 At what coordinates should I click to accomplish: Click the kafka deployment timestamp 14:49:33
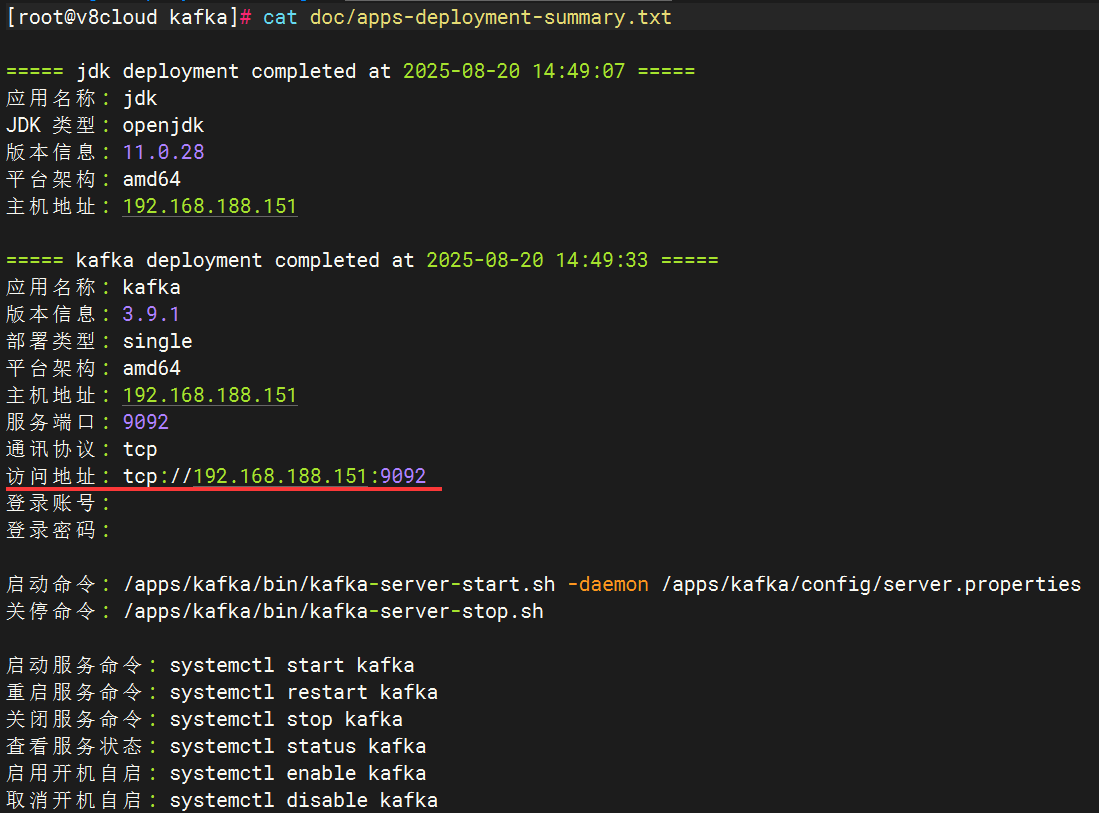coord(602,260)
